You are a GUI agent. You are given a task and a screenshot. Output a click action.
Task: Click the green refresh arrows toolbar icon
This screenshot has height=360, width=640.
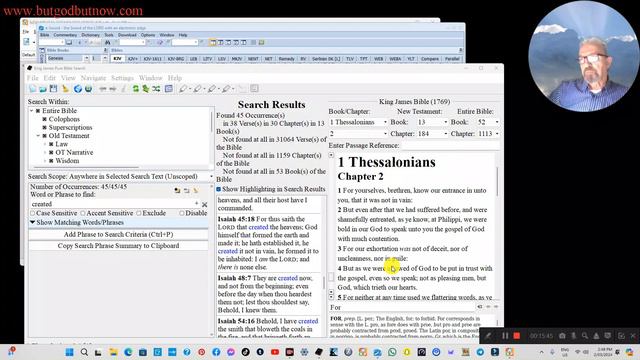coord(135,89)
